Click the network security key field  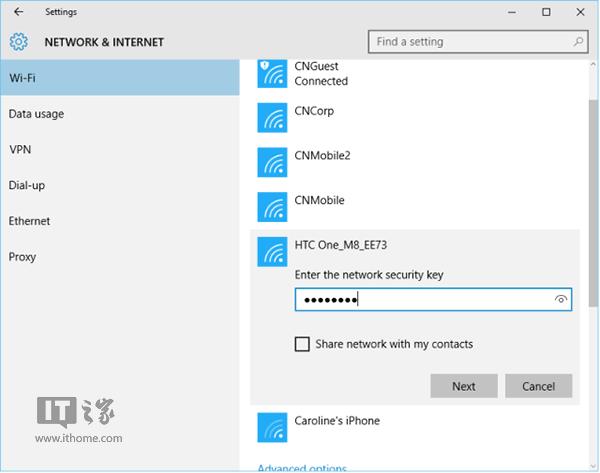coord(420,299)
